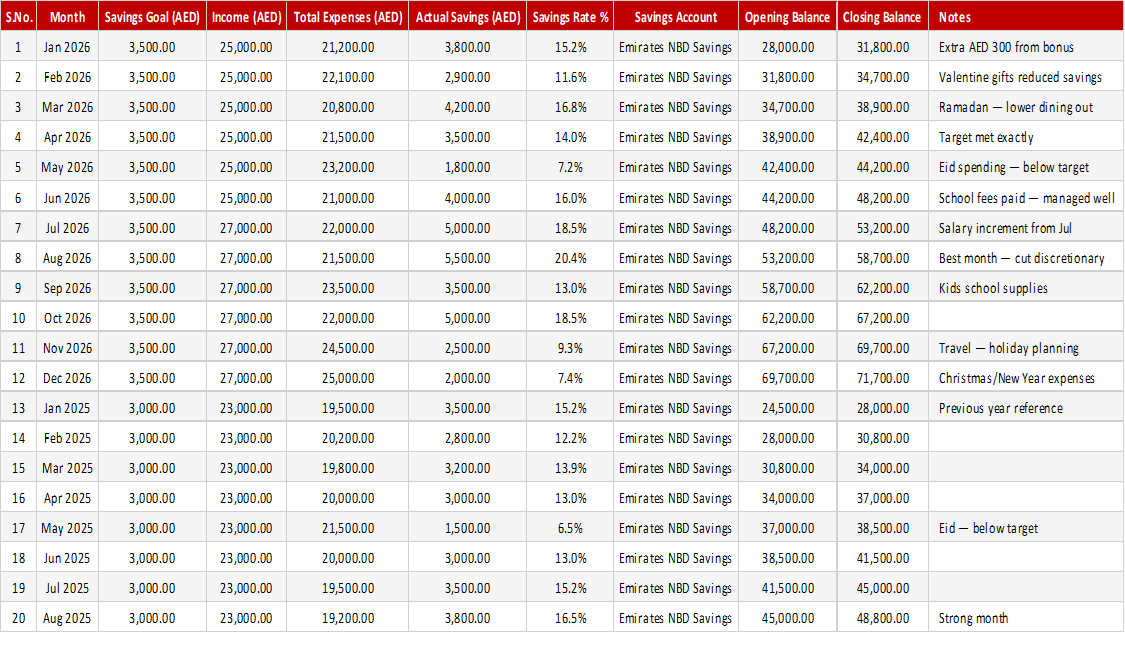1125x661 pixels.
Task: Select actual savings 5,500.00 cell
Action: pyautogui.click(x=468, y=258)
